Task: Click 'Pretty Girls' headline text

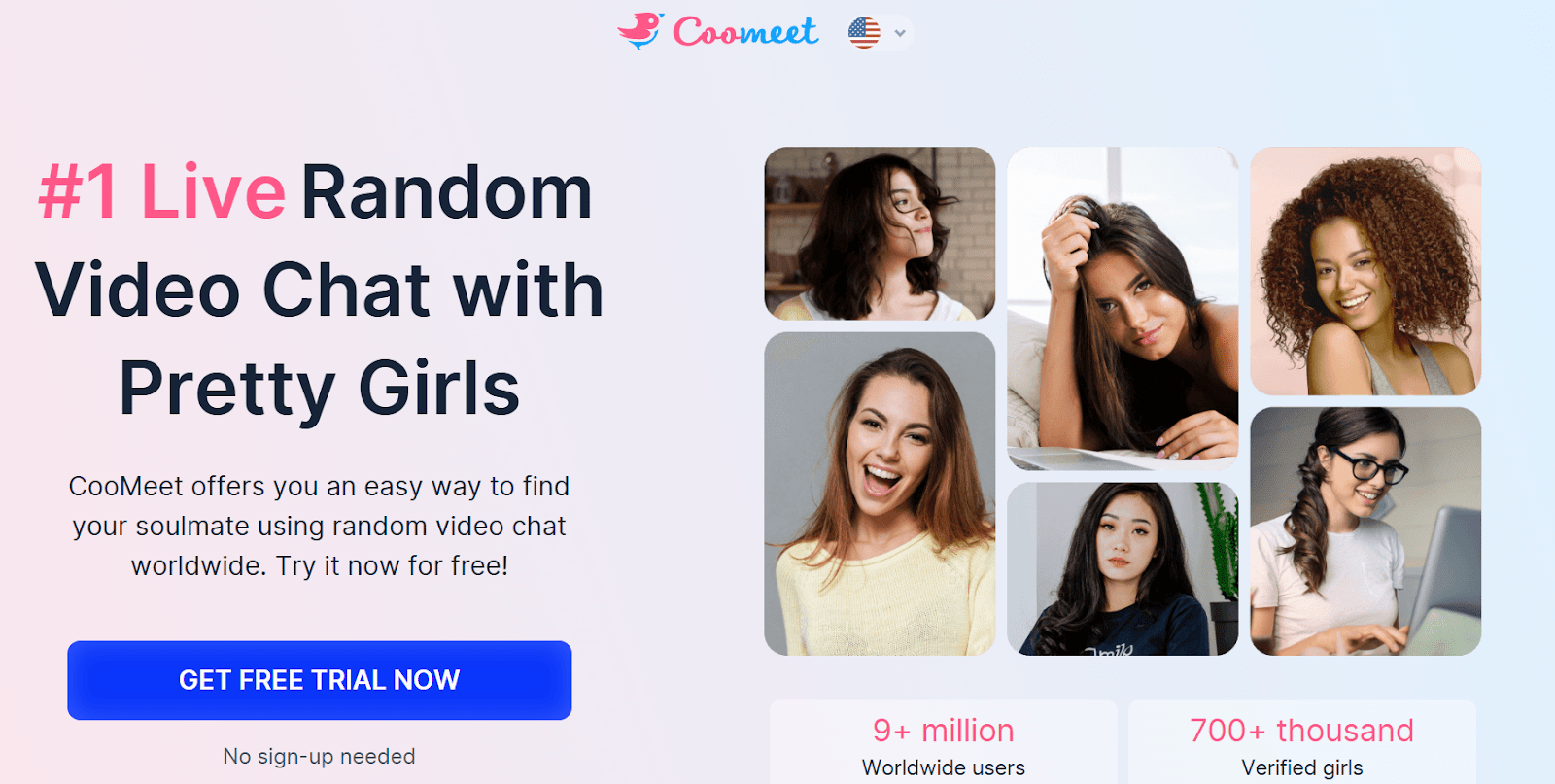Action: (x=320, y=389)
